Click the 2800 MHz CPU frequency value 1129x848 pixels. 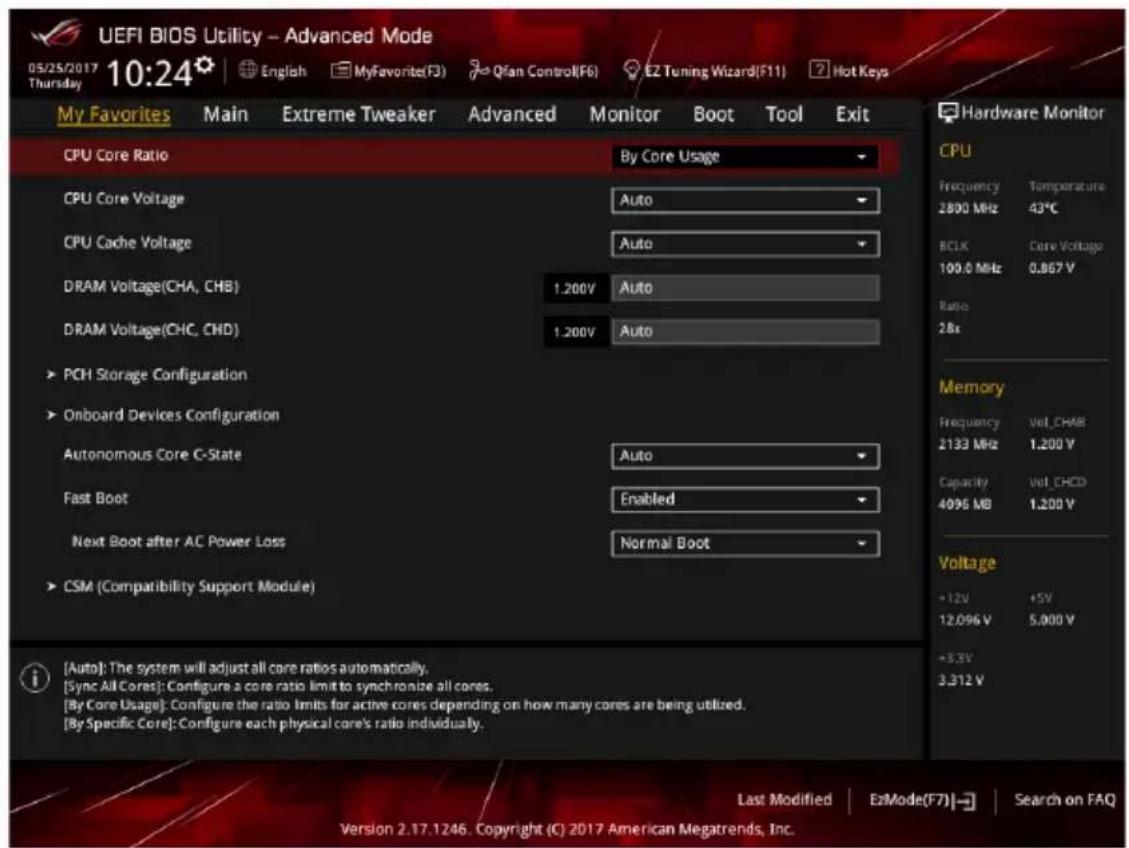click(968, 209)
